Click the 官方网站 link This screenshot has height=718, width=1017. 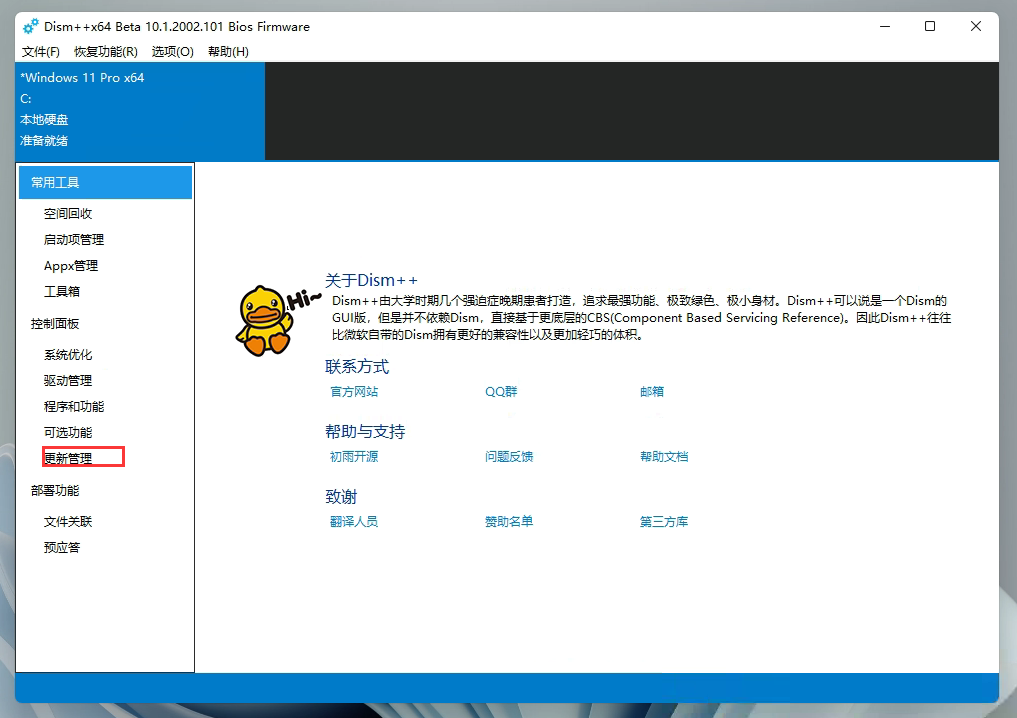(354, 391)
